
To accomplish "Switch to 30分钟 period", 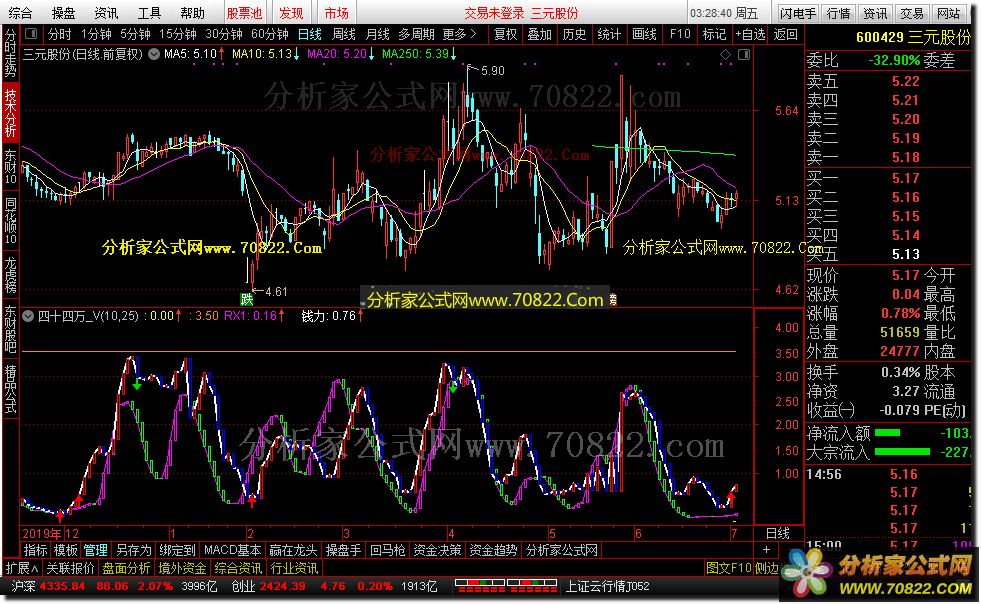I will [x=223, y=34].
